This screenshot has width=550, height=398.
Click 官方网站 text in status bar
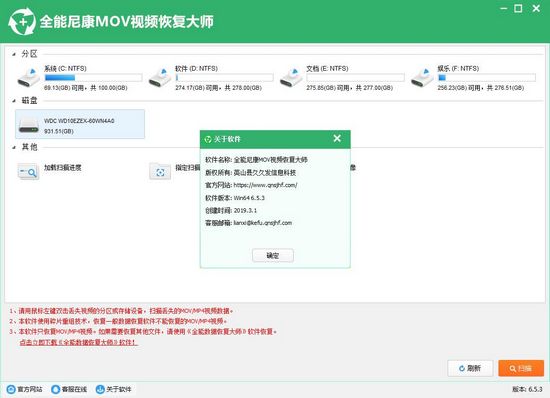point(30,389)
